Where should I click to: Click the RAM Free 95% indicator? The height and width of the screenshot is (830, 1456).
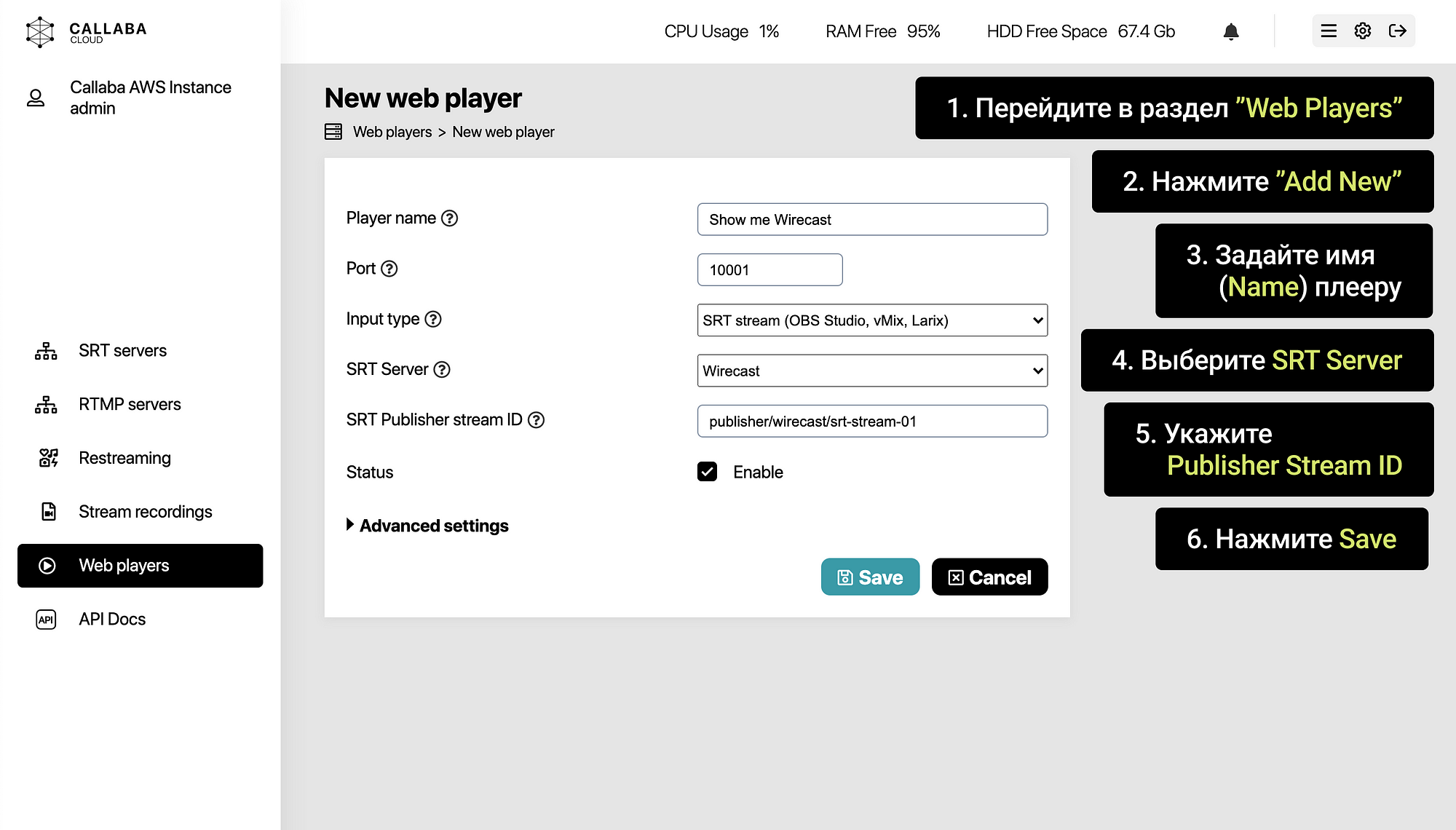[882, 31]
